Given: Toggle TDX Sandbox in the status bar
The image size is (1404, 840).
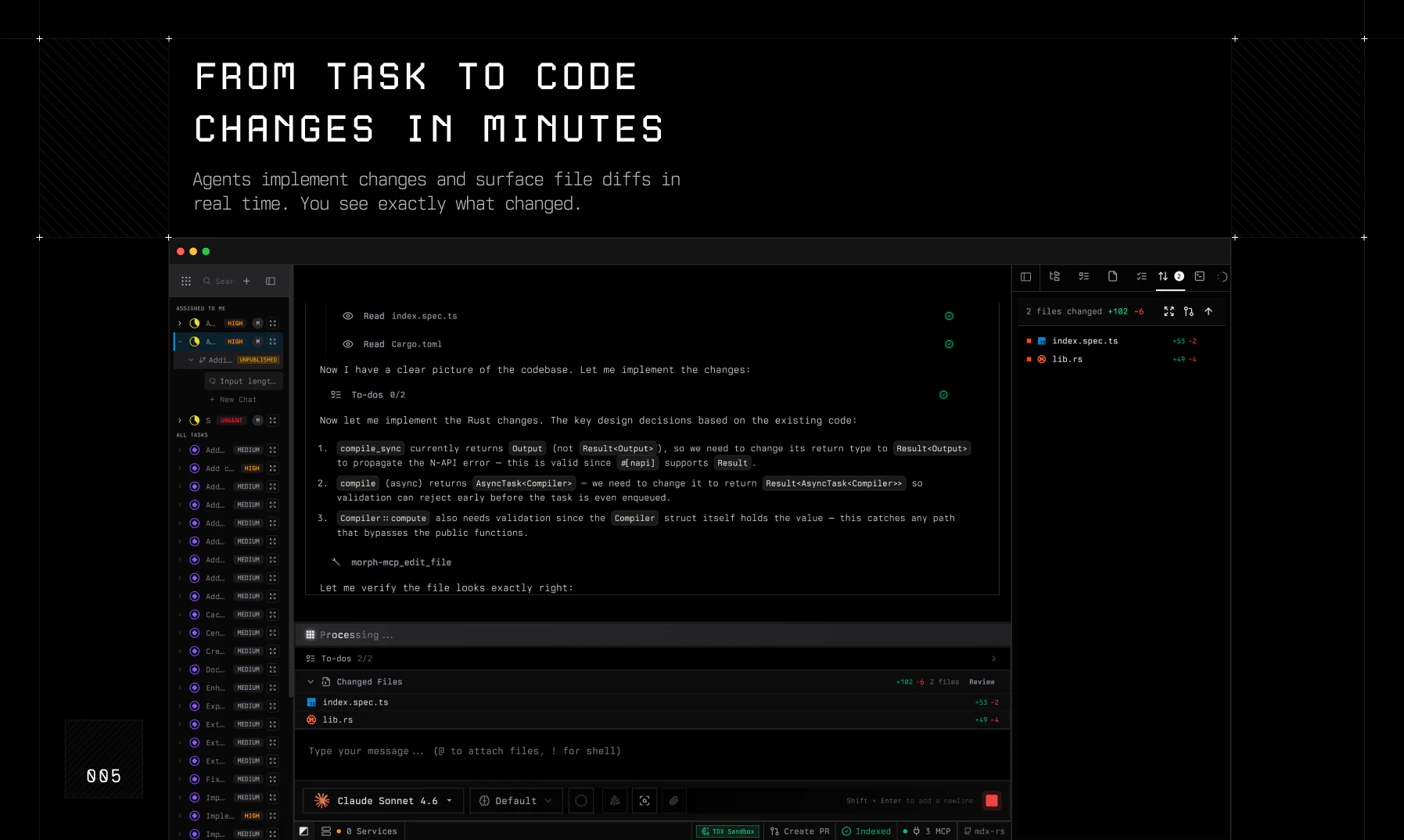Looking at the screenshot, I should 727,831.
